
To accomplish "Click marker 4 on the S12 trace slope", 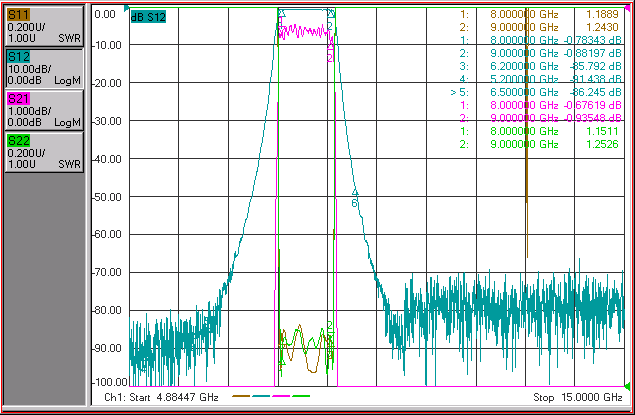I will click(x=355, y=192).
